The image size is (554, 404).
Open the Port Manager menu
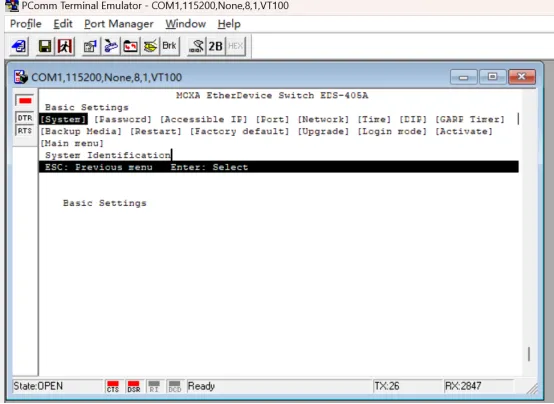(x=119, y=24)
